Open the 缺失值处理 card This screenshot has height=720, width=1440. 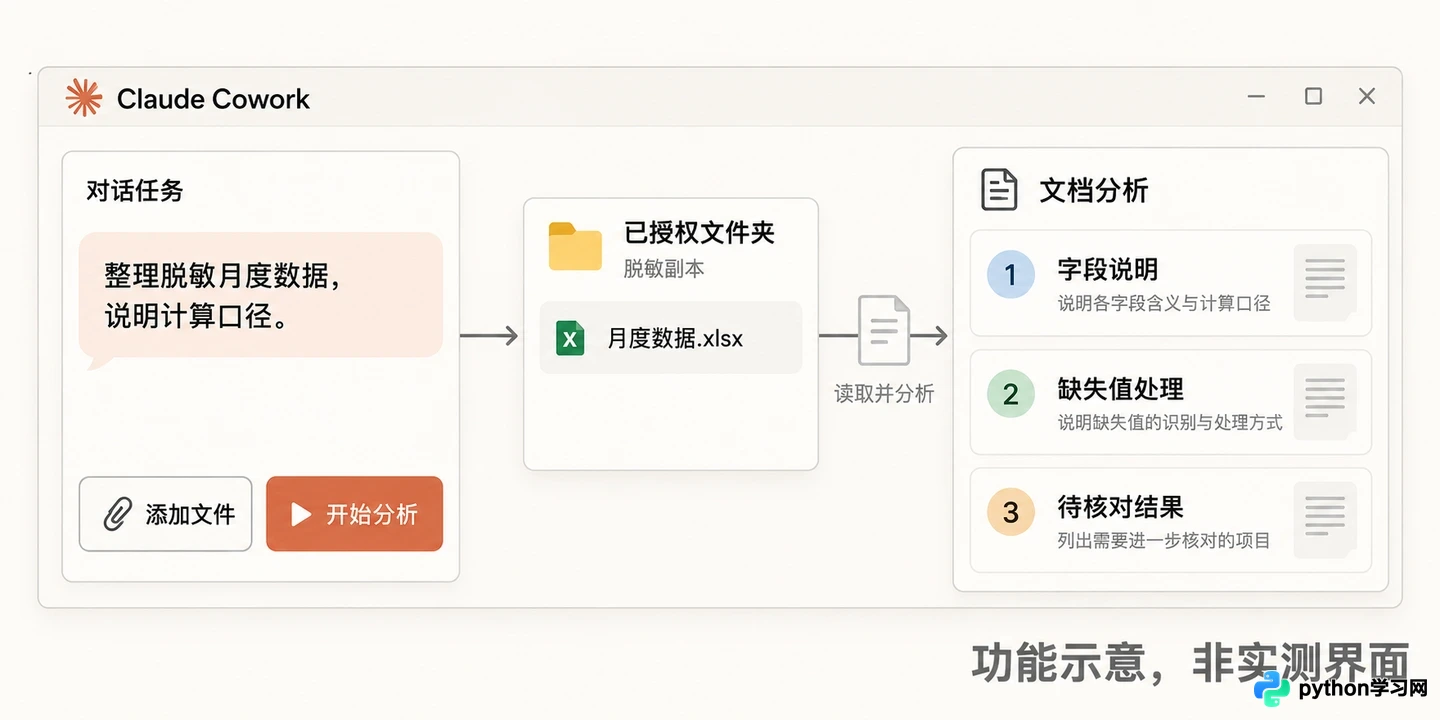[1170, 402]
